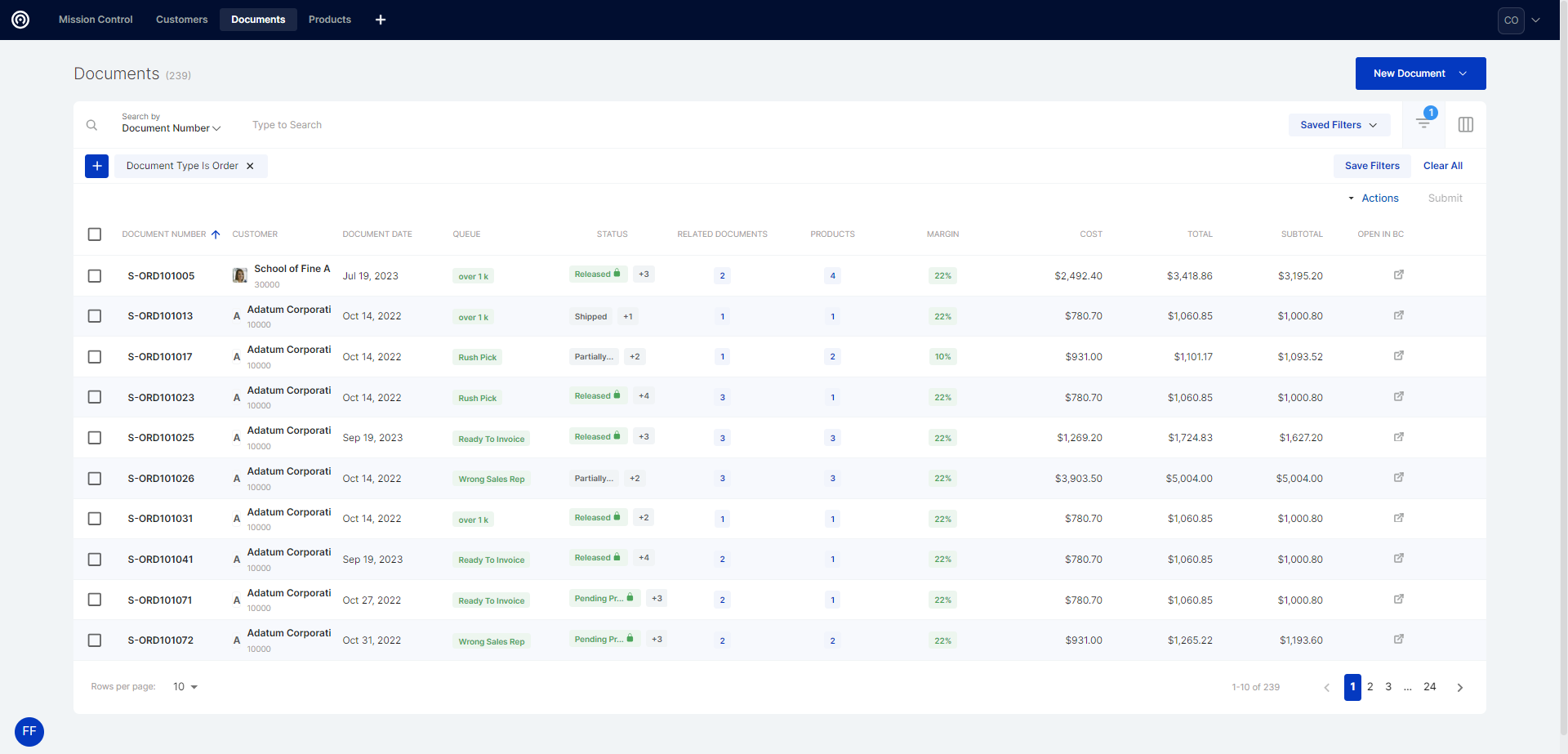Open the Products tab

[329, 20]
